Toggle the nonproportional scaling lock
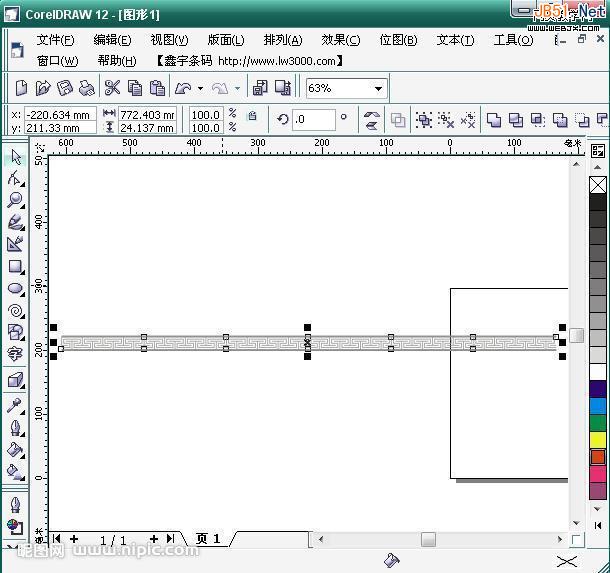 (252, 116)
